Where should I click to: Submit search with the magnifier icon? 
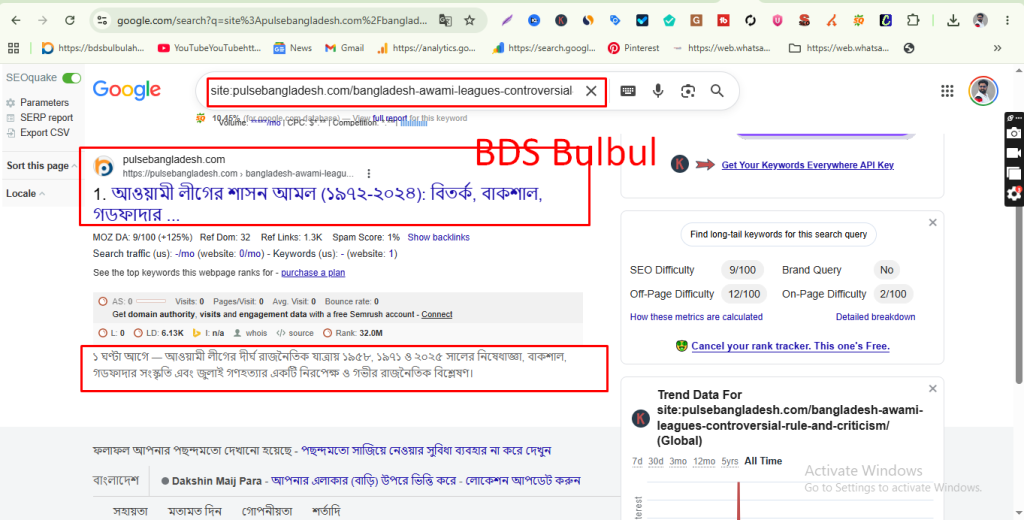click(x=717, y=91)
